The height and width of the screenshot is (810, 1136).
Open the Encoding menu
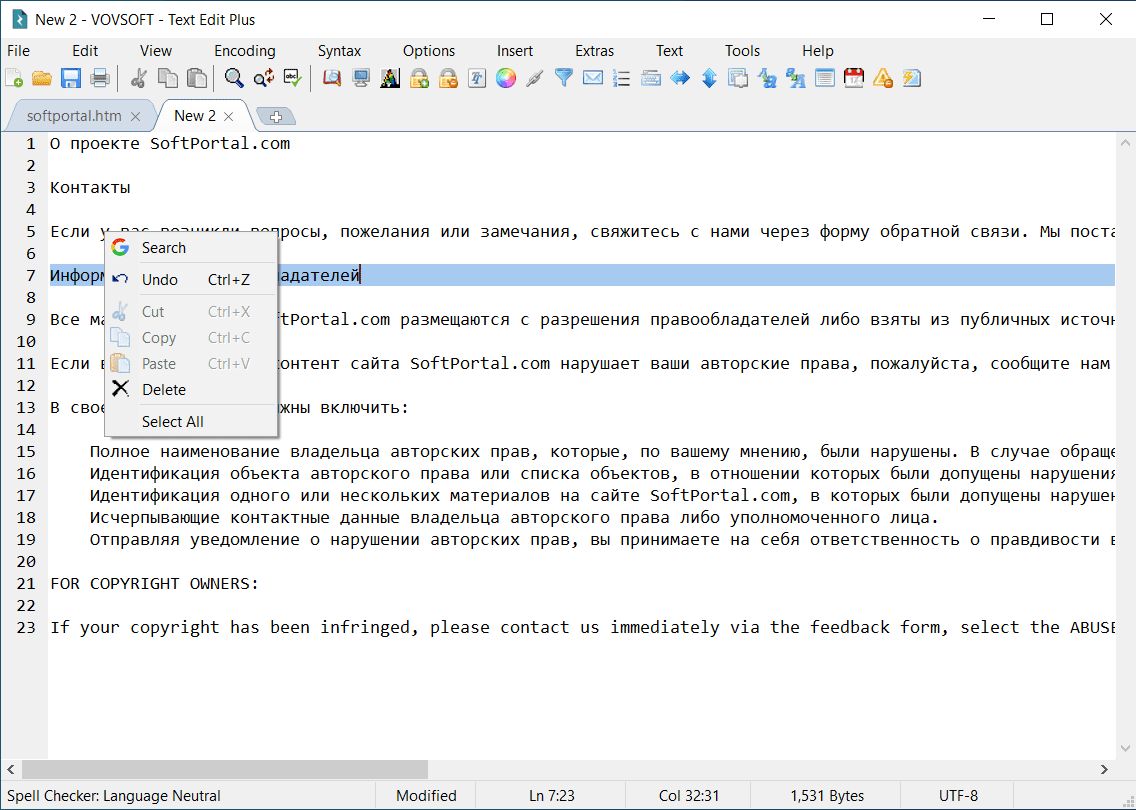pyautogui.click(x=245, y=51)
